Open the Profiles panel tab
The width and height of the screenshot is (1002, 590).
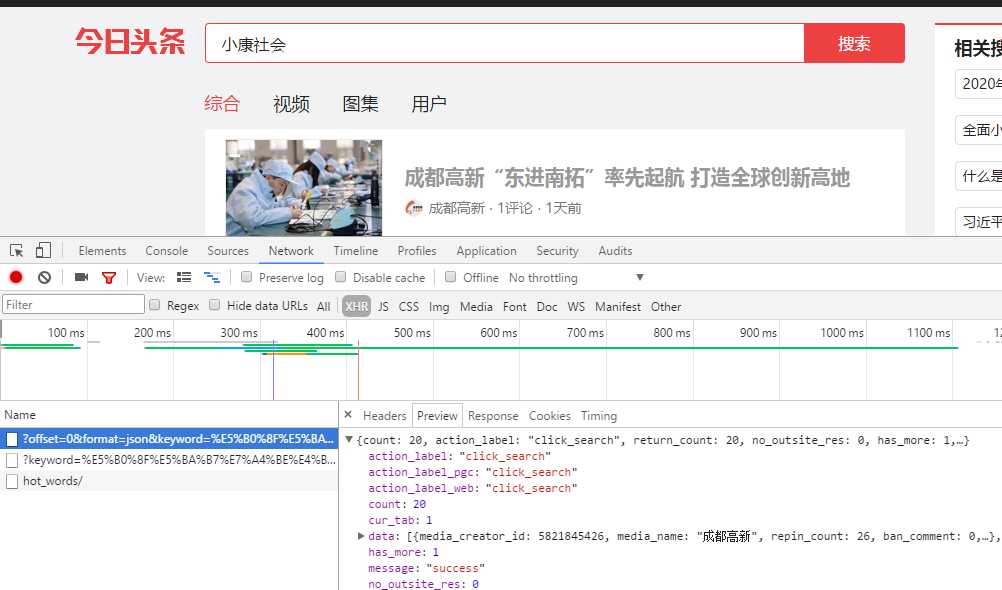(417, 251)
